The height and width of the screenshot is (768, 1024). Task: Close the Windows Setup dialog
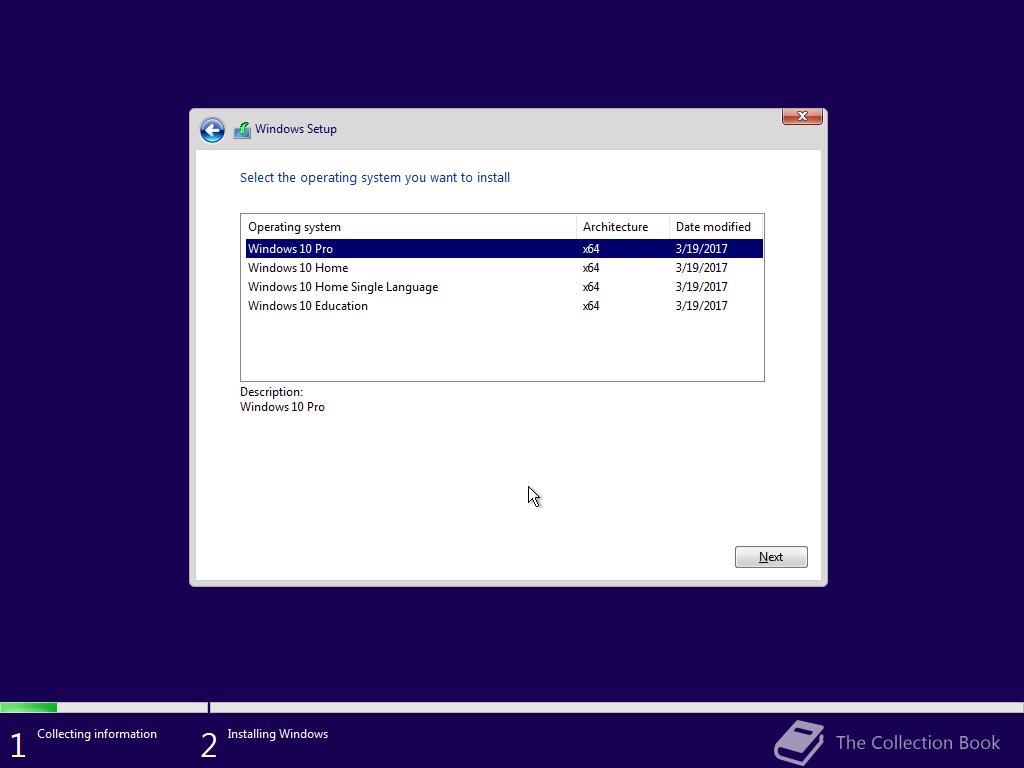(x=802, y=116)
